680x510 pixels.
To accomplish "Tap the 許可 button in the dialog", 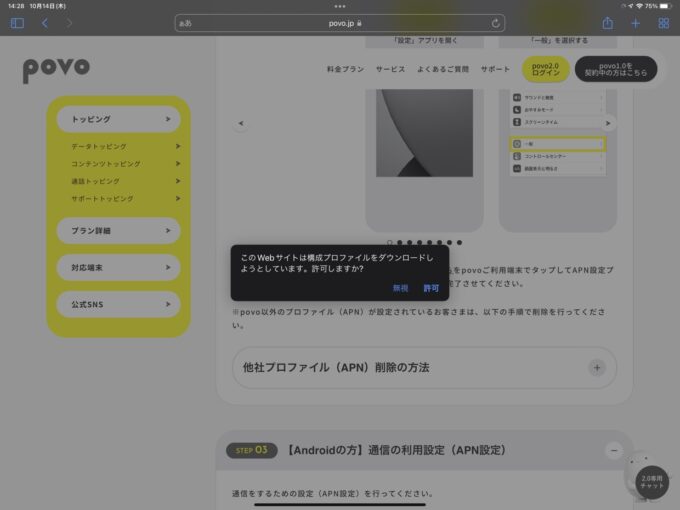I will click(x=431, y=288).
